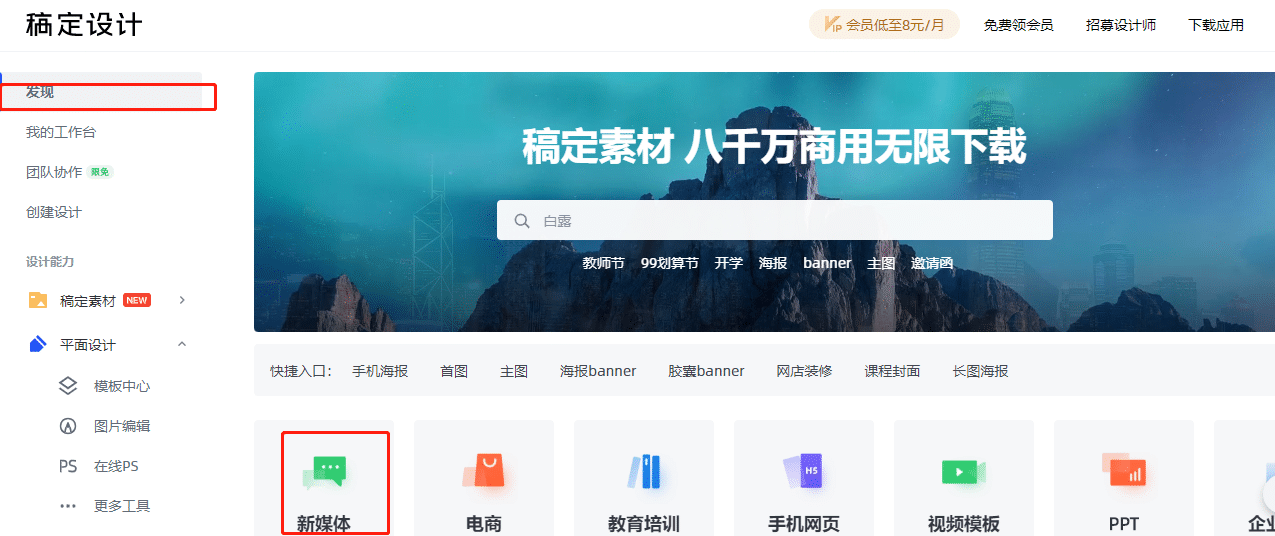Click the 手机海报 quick entry
Screen dimensions: 1275x536
[380, 371]
